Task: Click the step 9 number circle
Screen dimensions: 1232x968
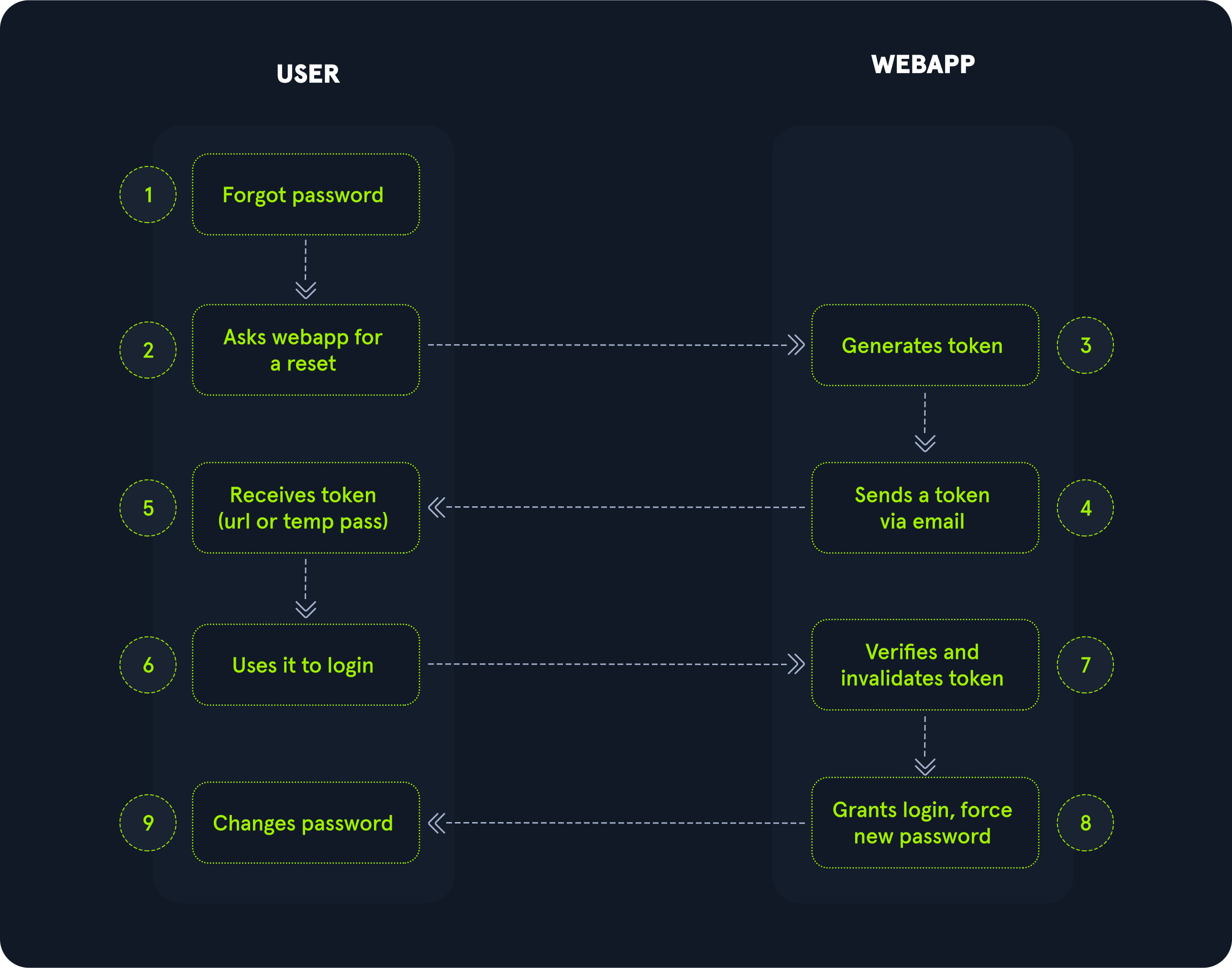Action: coord(148,823)
